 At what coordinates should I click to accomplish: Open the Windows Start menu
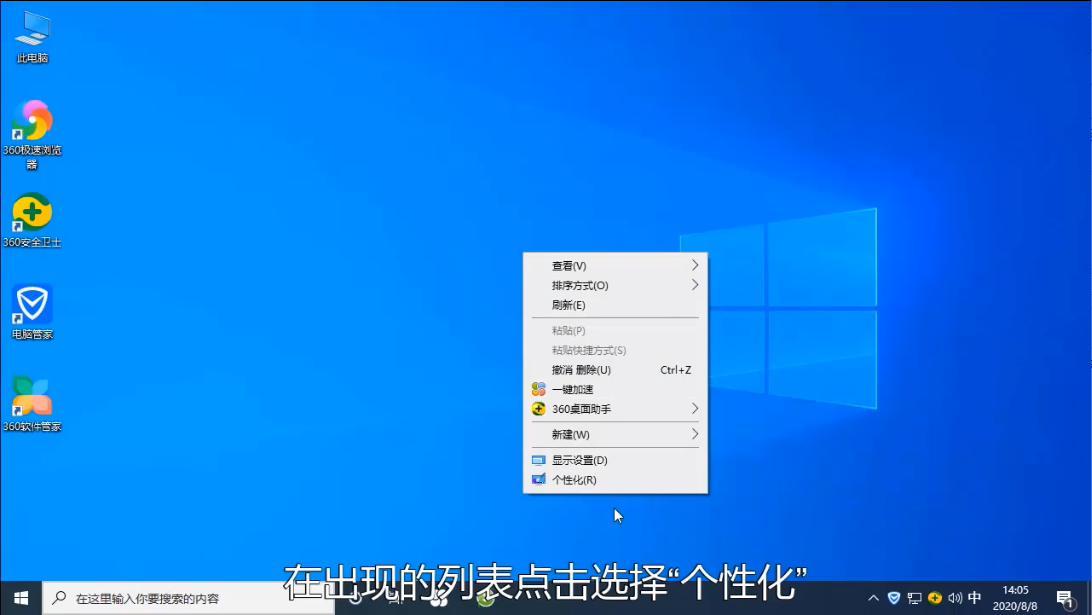(21, 598)
